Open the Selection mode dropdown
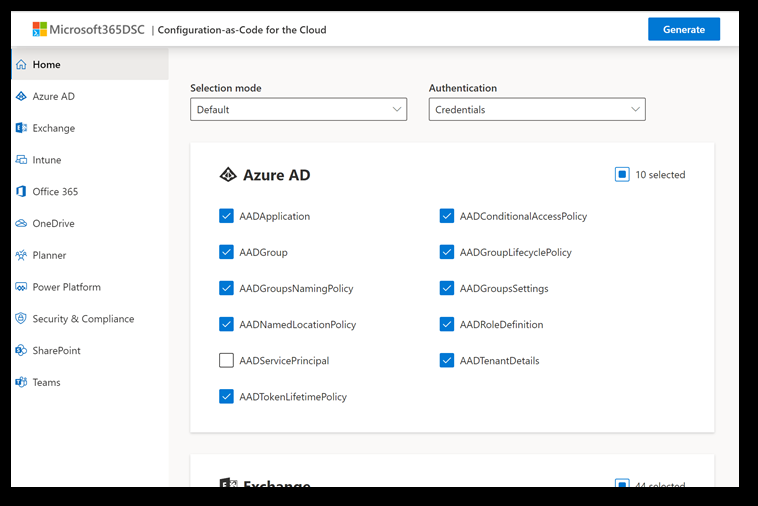The width and height of the screenshot is (758, 506). (x=298, y=109)
